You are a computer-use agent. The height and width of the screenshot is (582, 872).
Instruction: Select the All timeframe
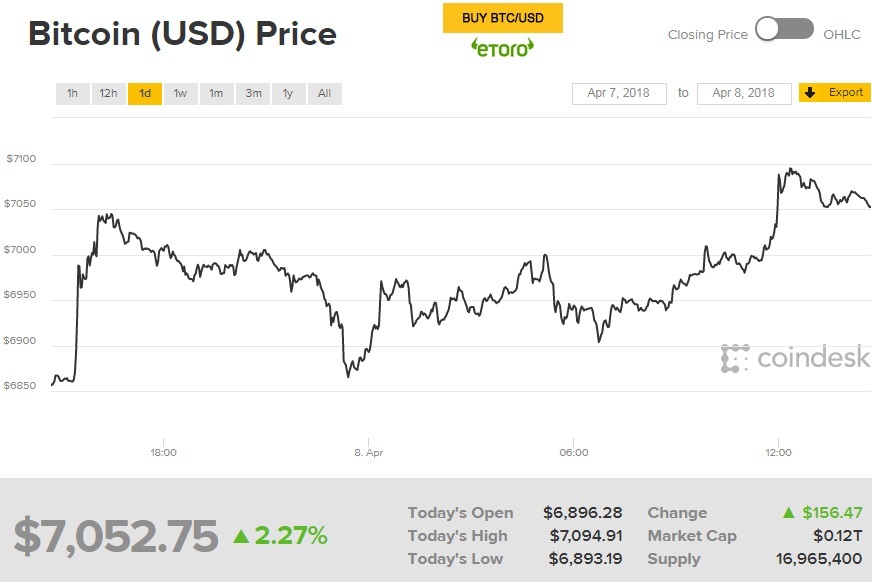(x=324, y=92)
